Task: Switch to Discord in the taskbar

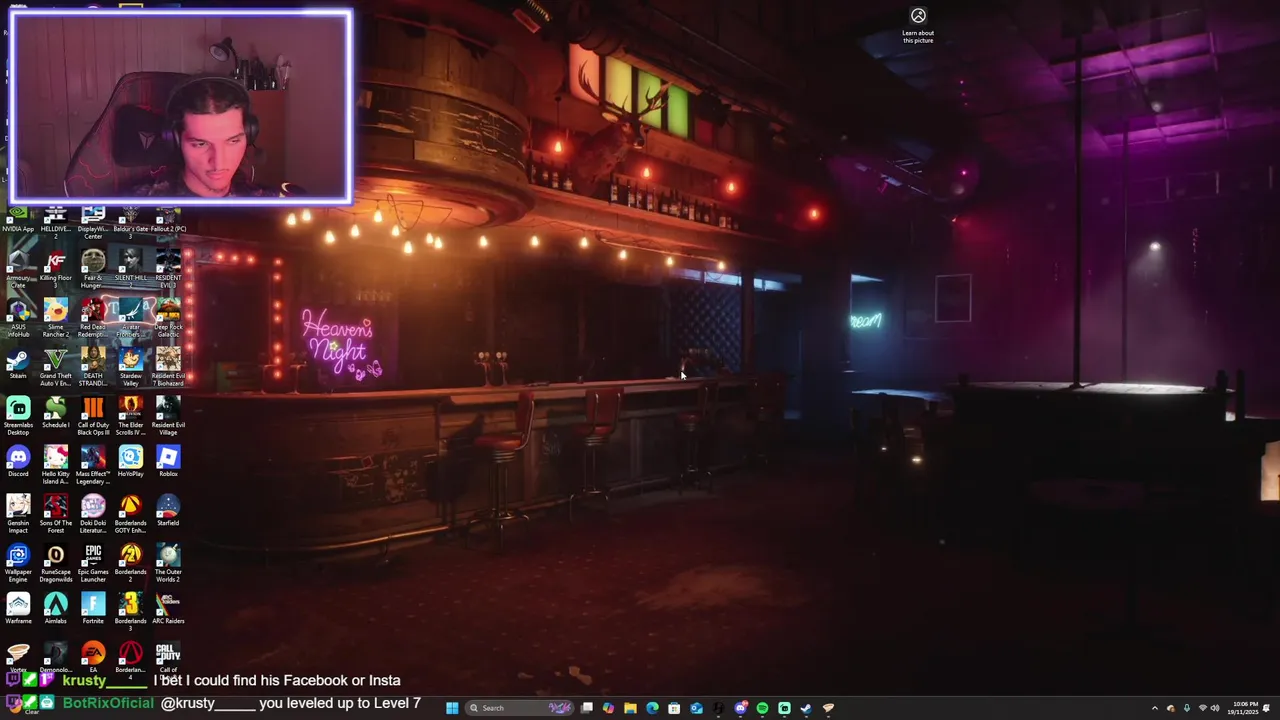Action: (x=740, y=708)
